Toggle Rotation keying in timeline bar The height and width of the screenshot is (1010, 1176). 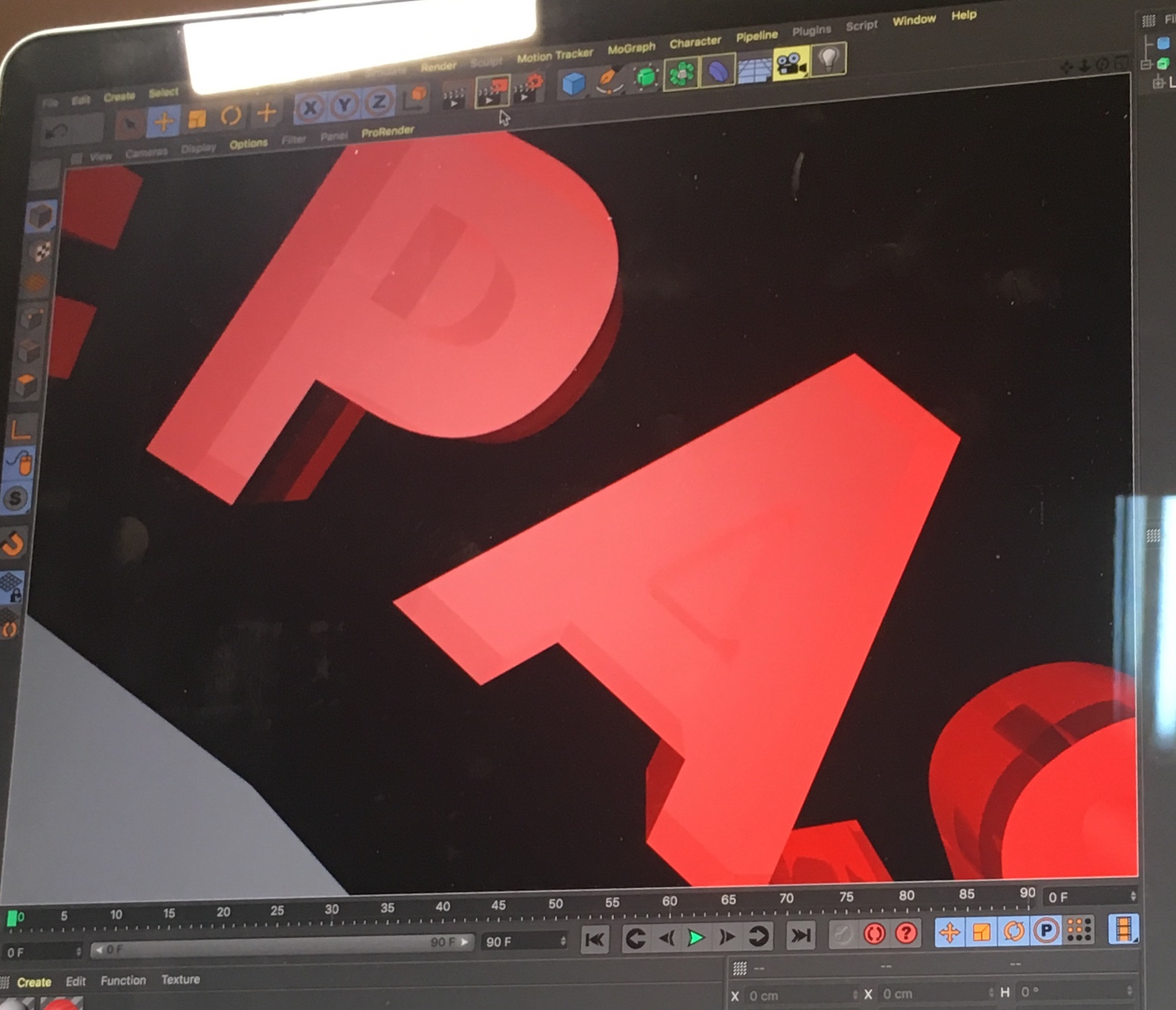(1014, 931)
